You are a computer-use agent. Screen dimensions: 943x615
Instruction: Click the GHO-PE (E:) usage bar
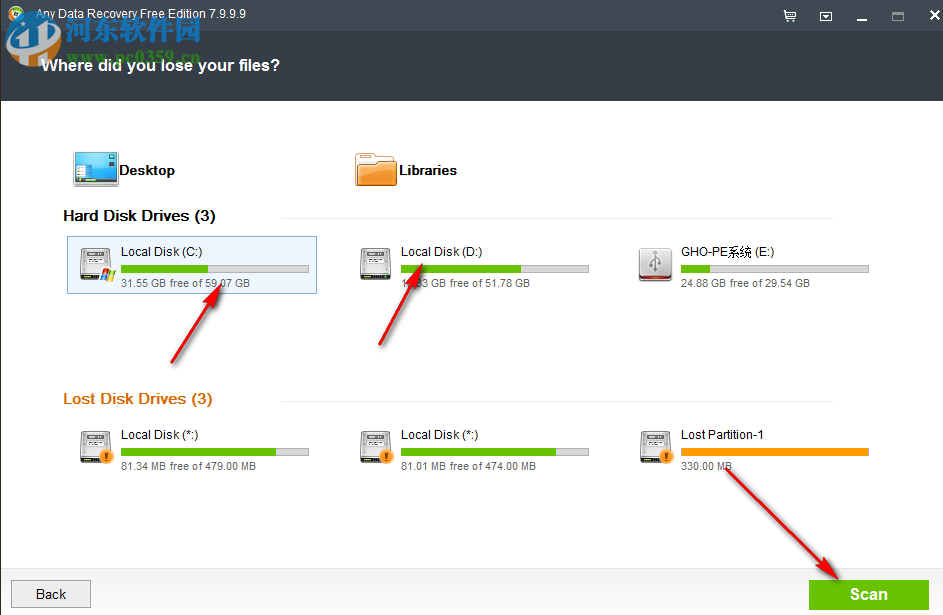tap(775, 269)
